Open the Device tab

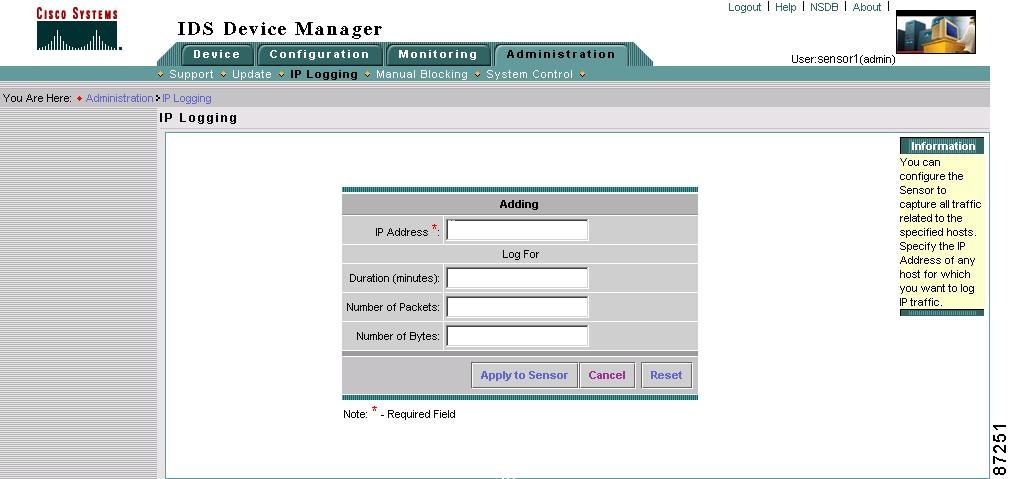[216, 55]
